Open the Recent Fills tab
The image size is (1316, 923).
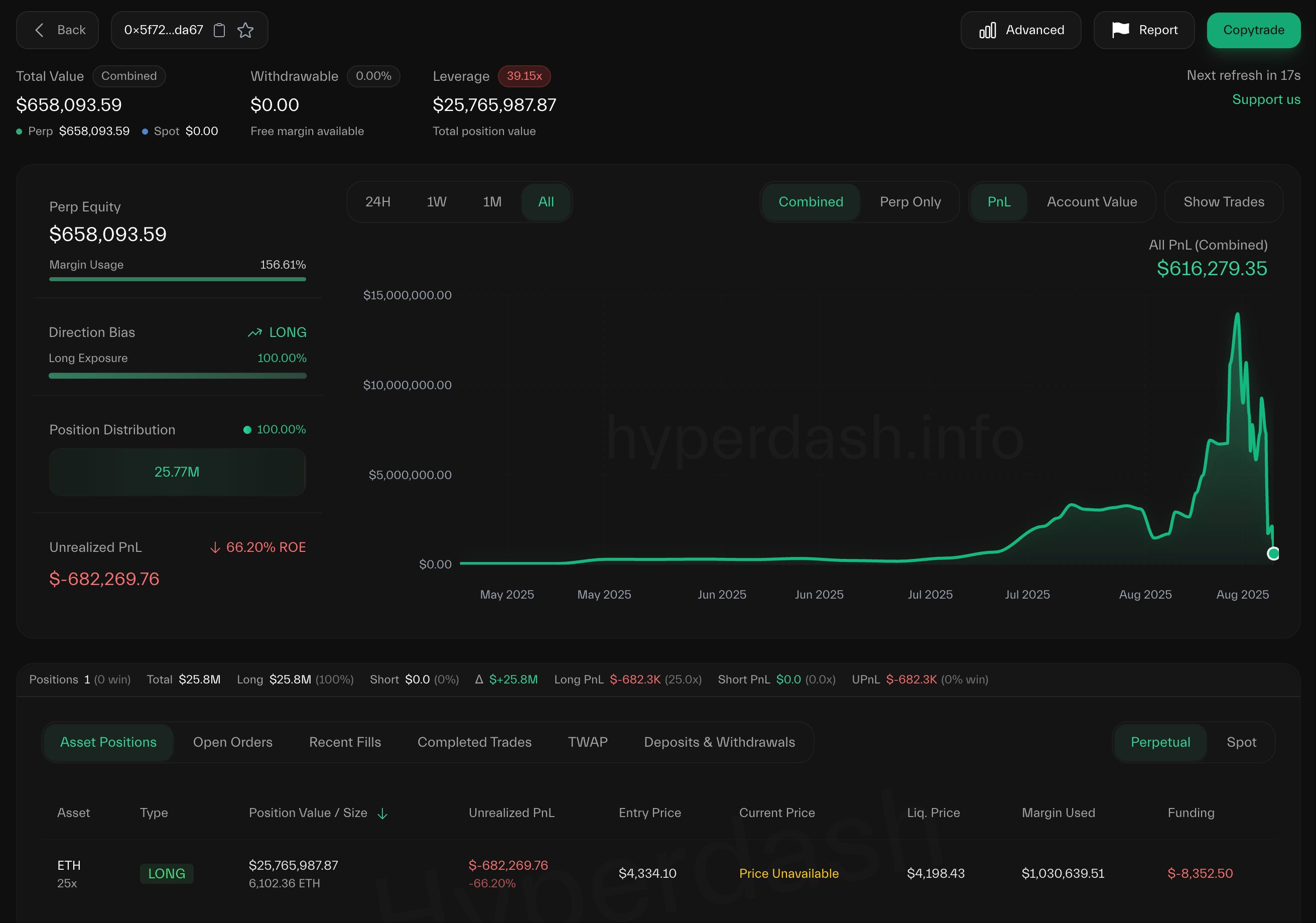(x=345, y=742)
